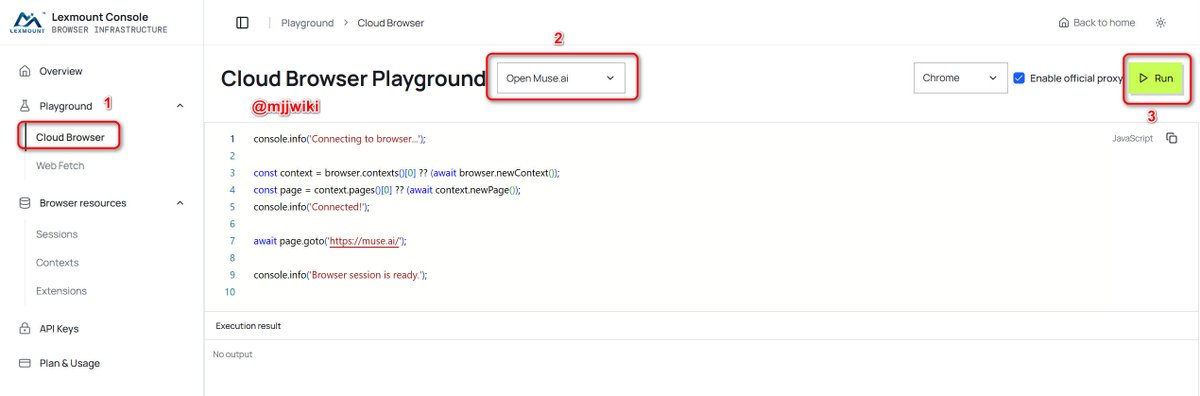The height and width of the screenshot is (396, 1200).
Task: Open Sessions in the sidebar
Action: tap(57, 234)
